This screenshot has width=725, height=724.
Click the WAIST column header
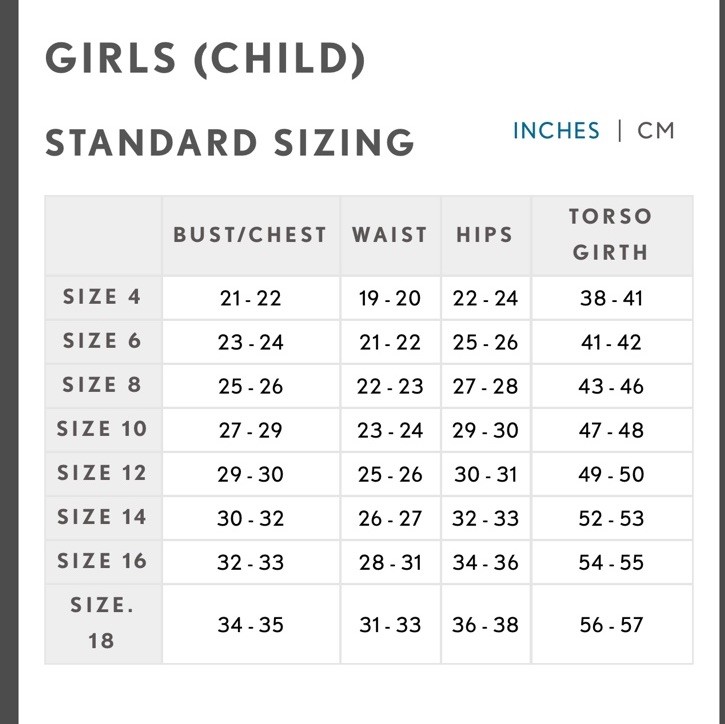pyautogui.click(x=390, y=235)
